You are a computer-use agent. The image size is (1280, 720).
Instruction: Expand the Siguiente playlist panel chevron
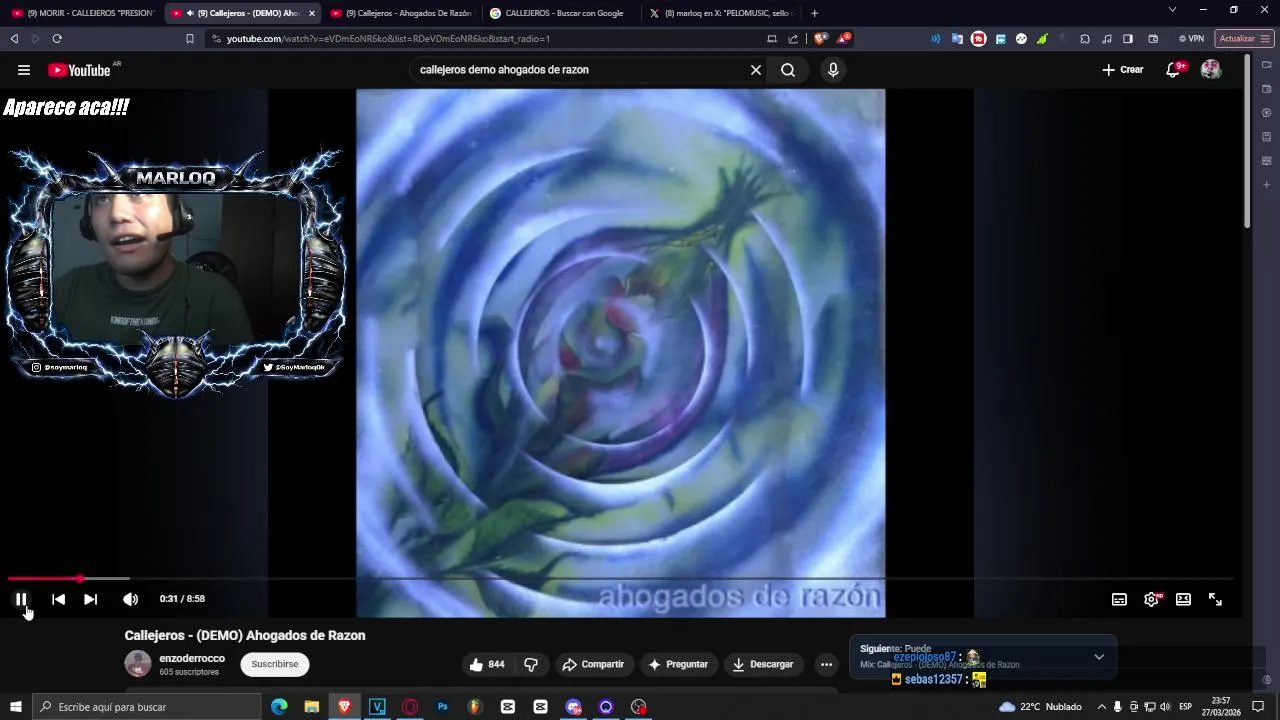click(1099, 657)
